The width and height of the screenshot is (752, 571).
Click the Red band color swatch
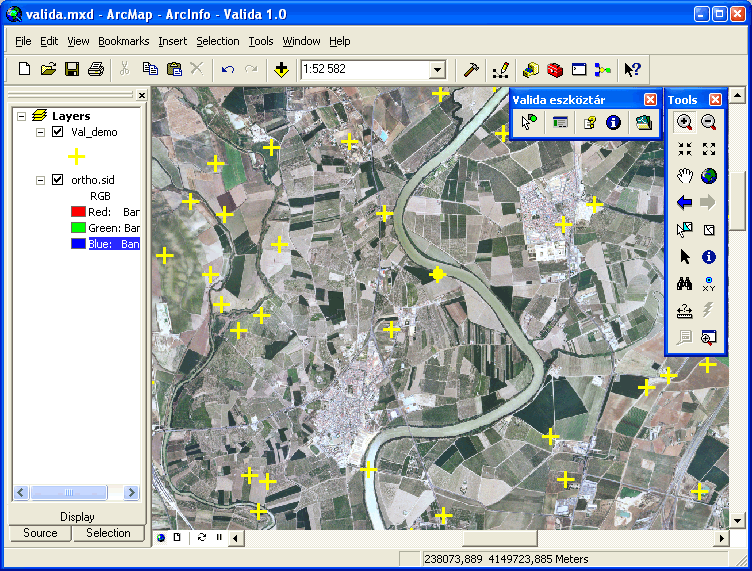coord(77,212)
